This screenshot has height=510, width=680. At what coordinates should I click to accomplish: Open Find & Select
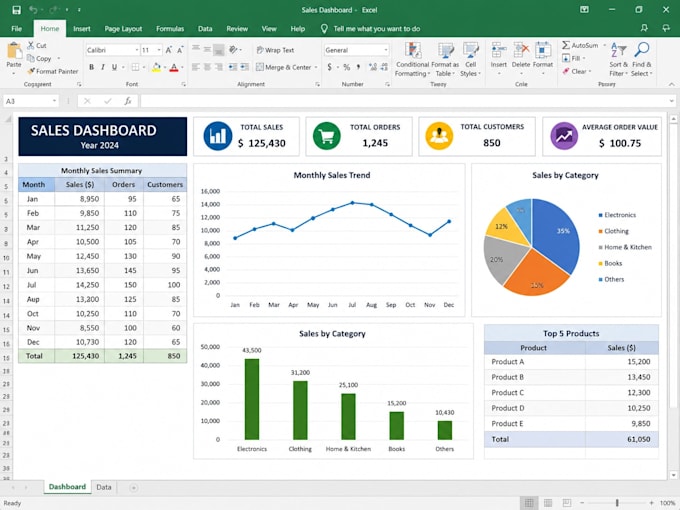click(x=642, y=59)
